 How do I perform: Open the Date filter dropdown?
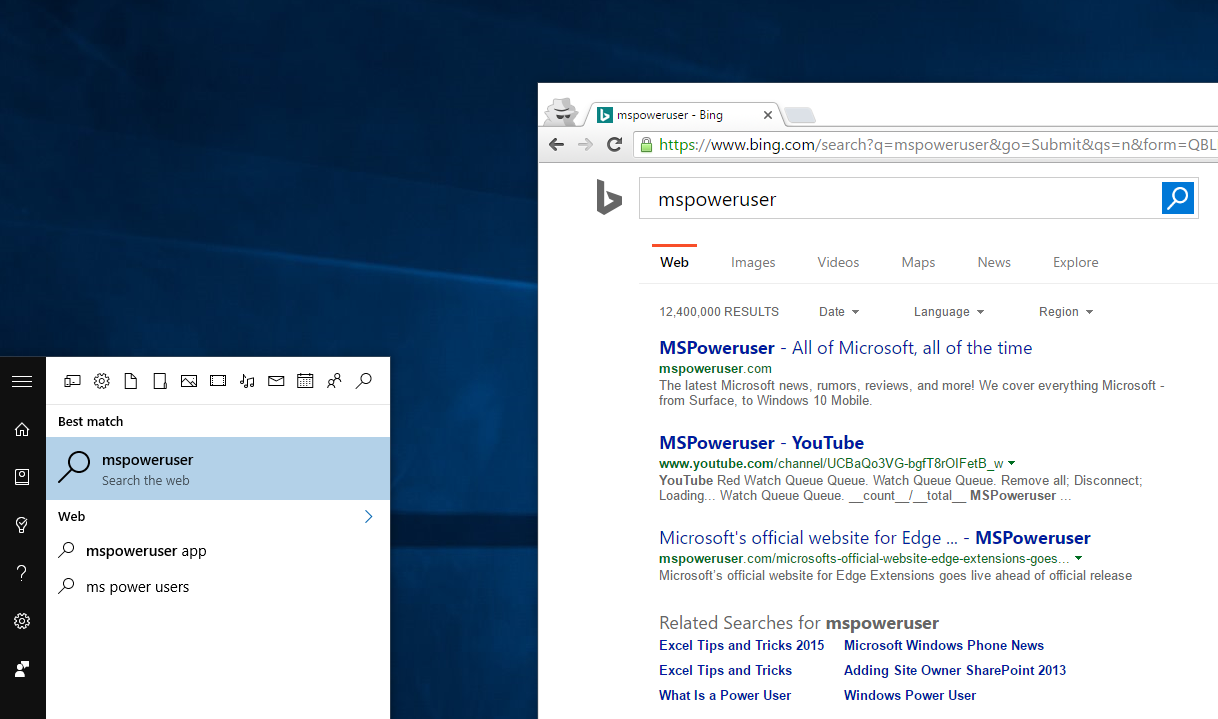click(x=839, y=312)
